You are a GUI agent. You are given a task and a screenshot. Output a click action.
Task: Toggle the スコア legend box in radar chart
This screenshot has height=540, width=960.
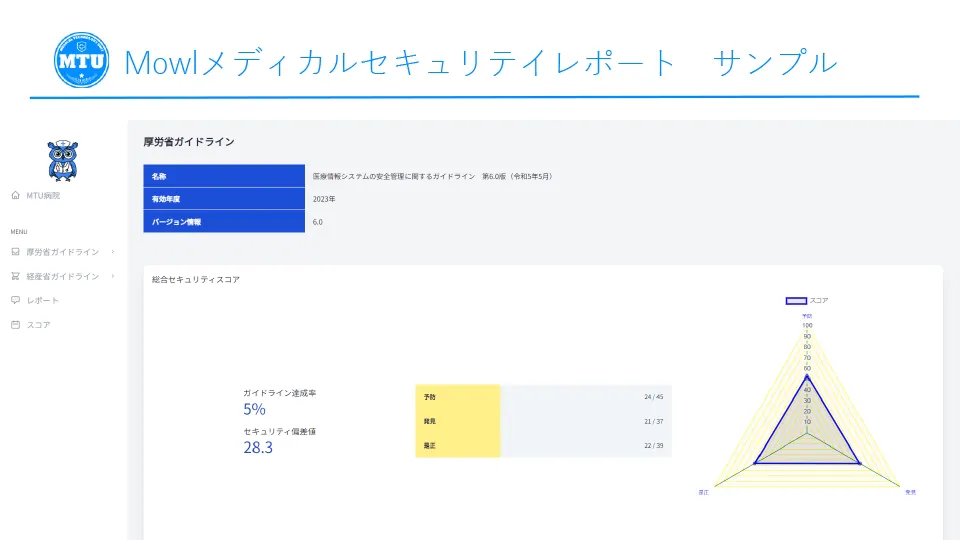pos(796,300)
